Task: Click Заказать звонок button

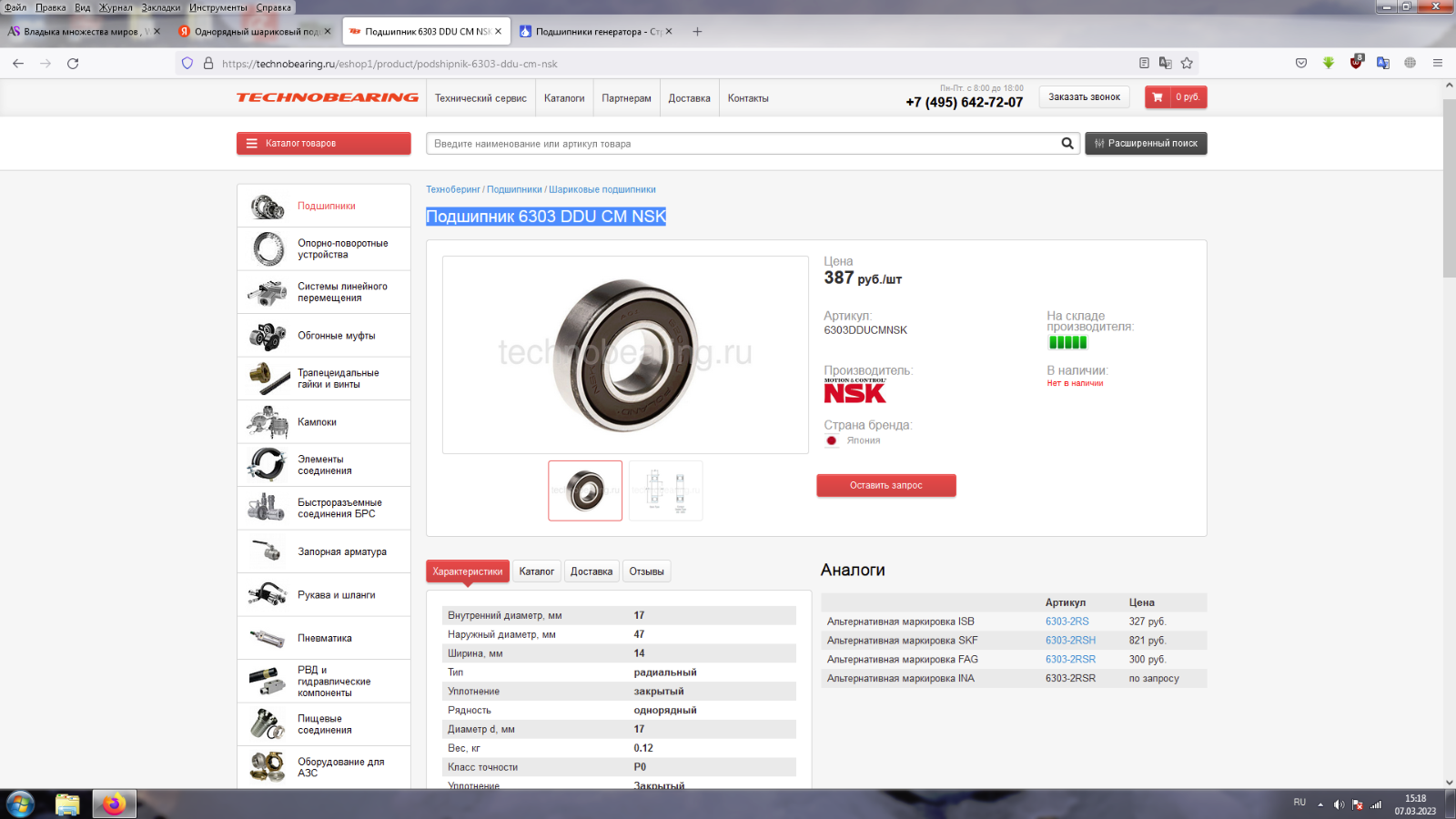Action: pyautogui.click(x=1085, y=96)
